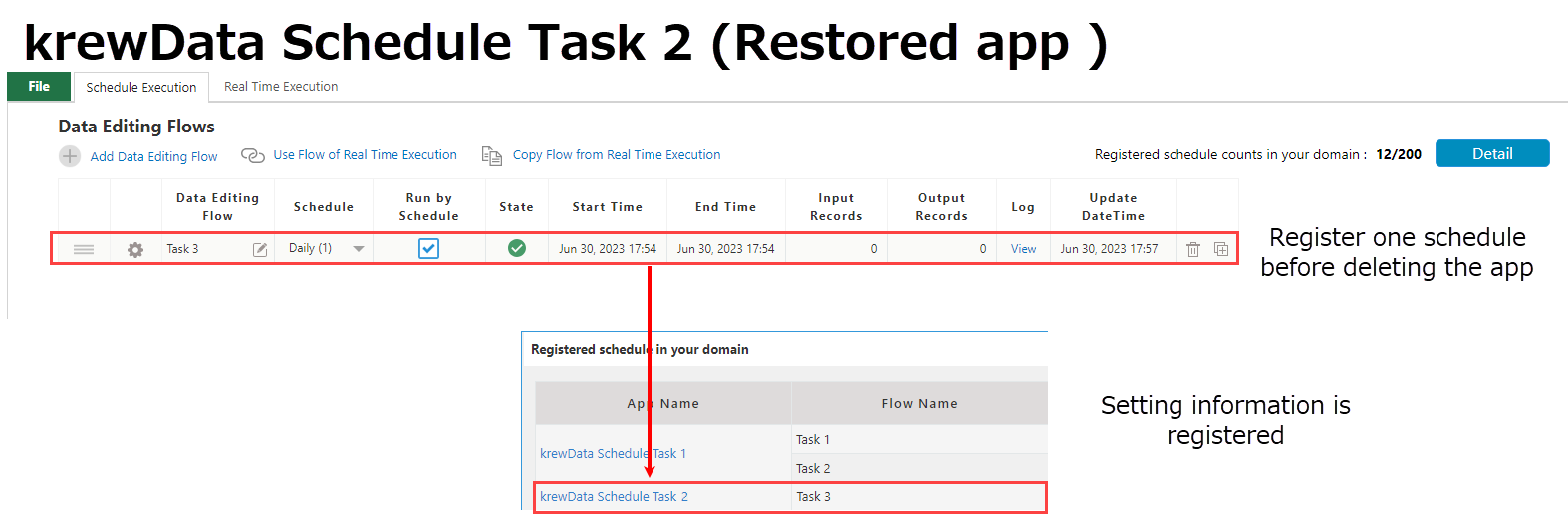
Task: Open the krewData Schedule Task 1 app link
Action: point(613,453)
